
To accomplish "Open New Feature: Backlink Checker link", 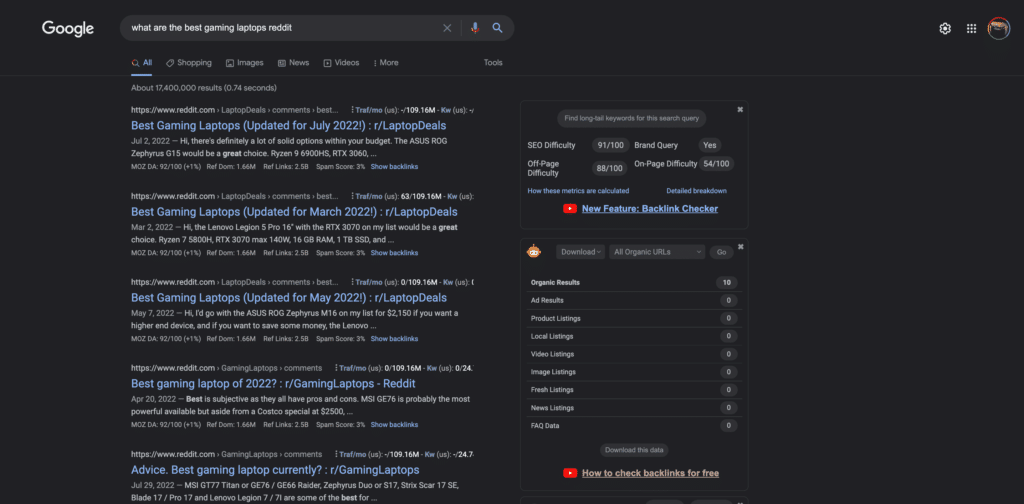I will (x=650, y=209).
